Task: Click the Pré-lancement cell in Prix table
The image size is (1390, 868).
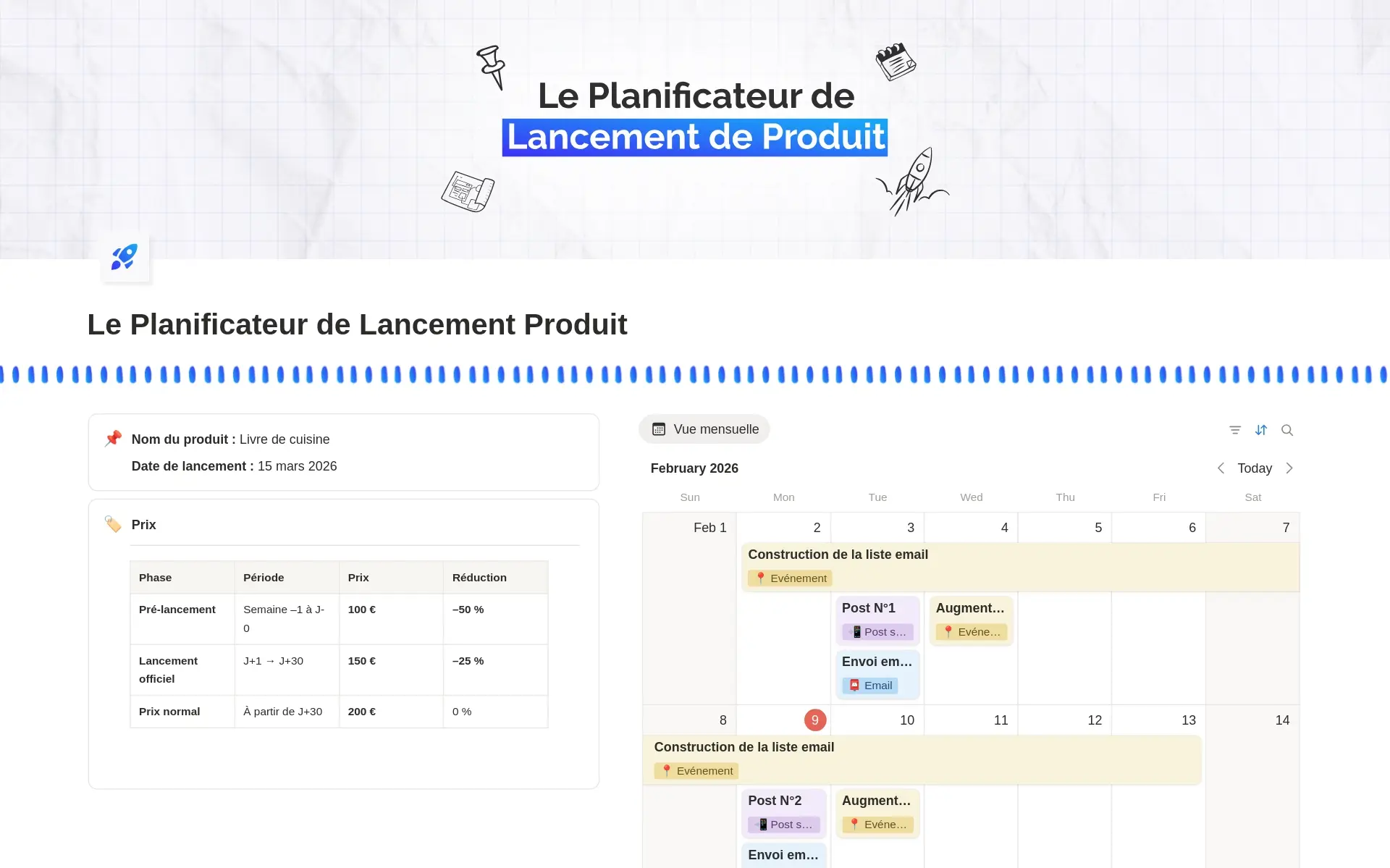Action: pos(177,610)
